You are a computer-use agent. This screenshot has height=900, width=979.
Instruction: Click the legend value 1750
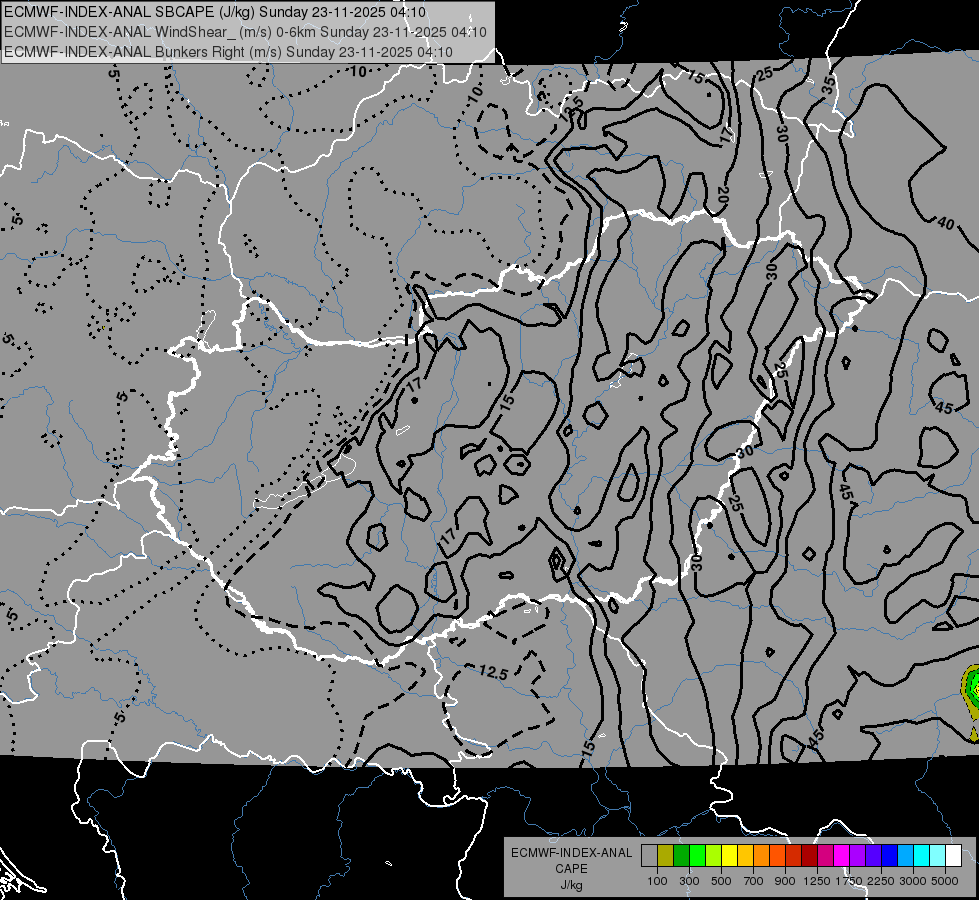tap(849, 881)
